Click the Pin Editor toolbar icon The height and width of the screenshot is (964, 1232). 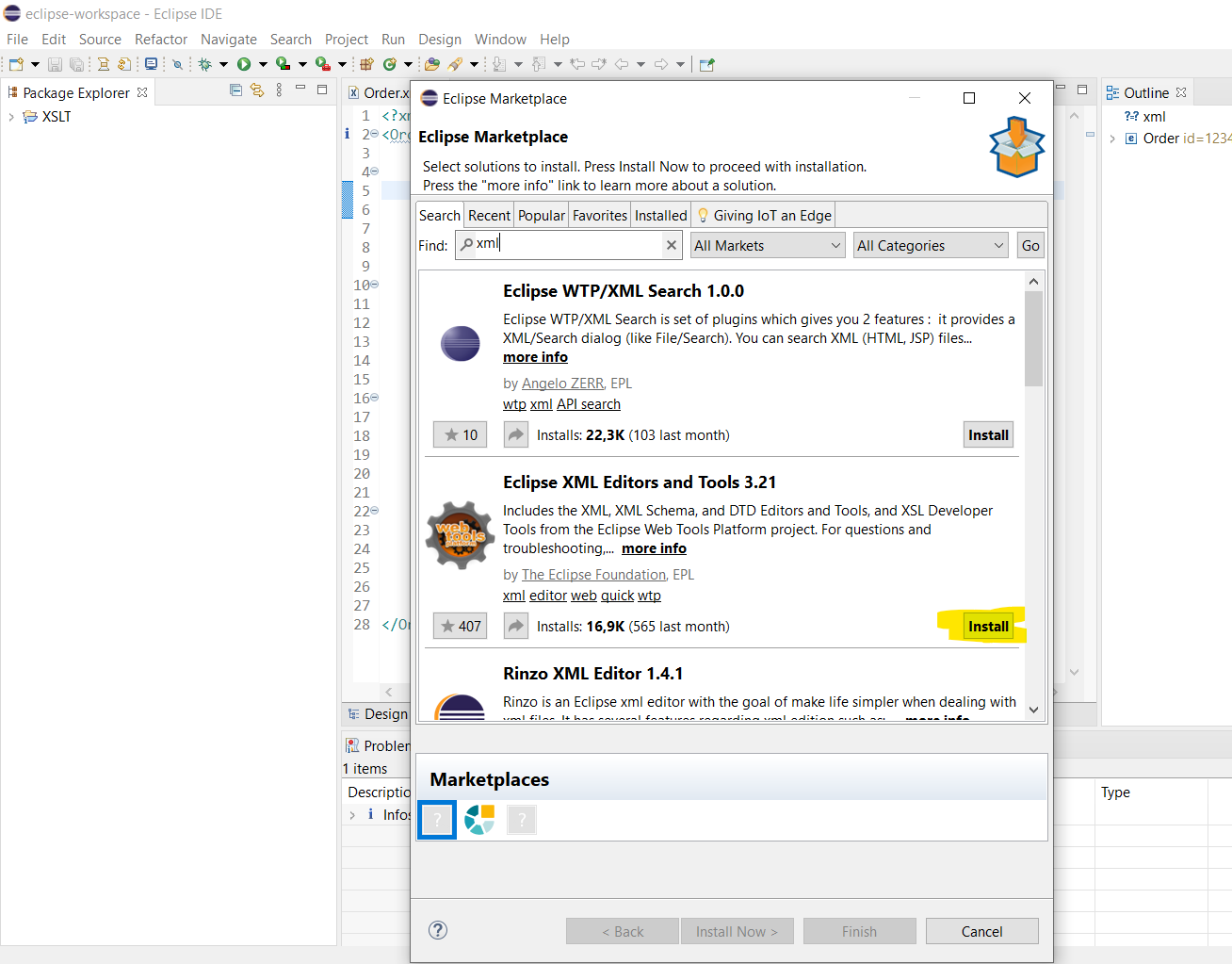(707, 64)
